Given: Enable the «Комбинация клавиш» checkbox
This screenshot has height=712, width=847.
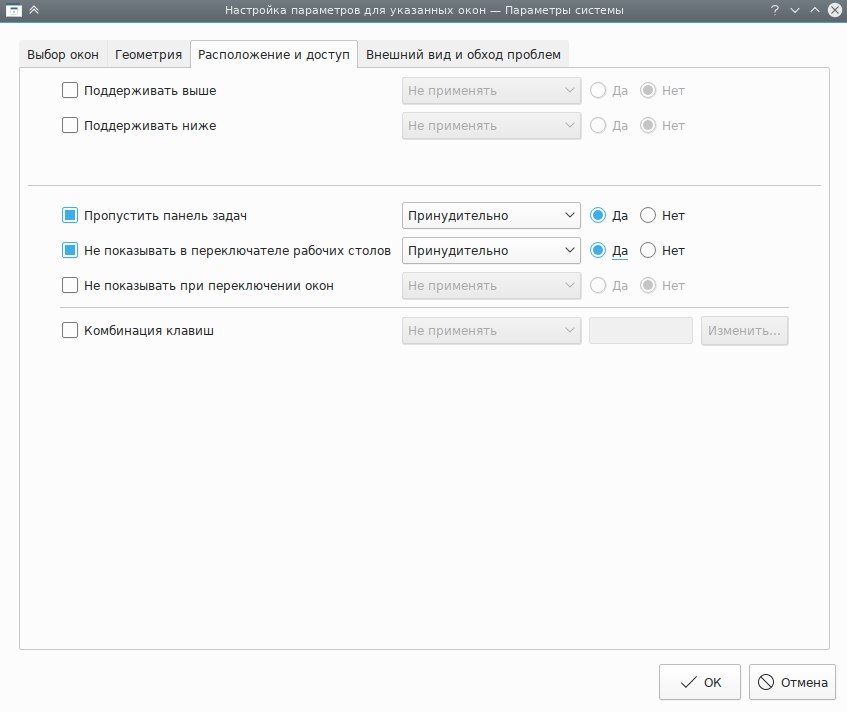Looking at the screenshot, I should [x=70, y=330].
